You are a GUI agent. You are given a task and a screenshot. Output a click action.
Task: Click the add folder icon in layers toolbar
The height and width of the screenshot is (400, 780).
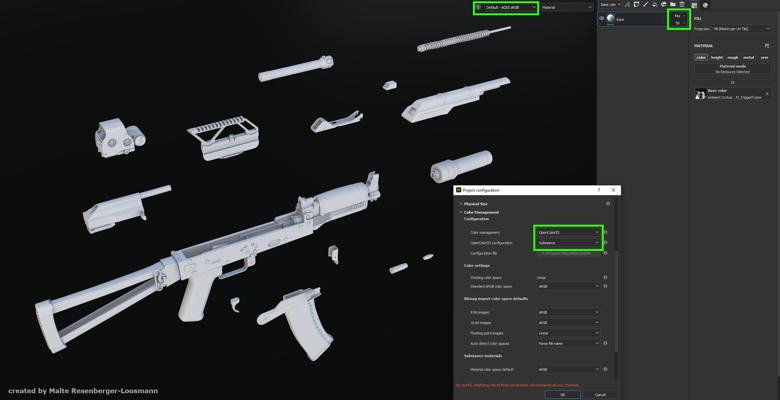point(673,4)
